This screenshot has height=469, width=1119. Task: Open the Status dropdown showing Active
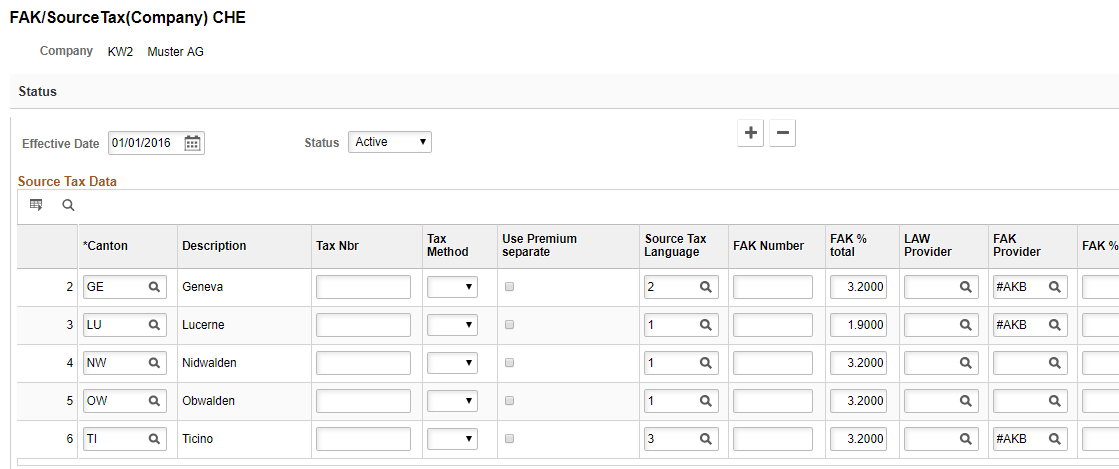(390, 142)
